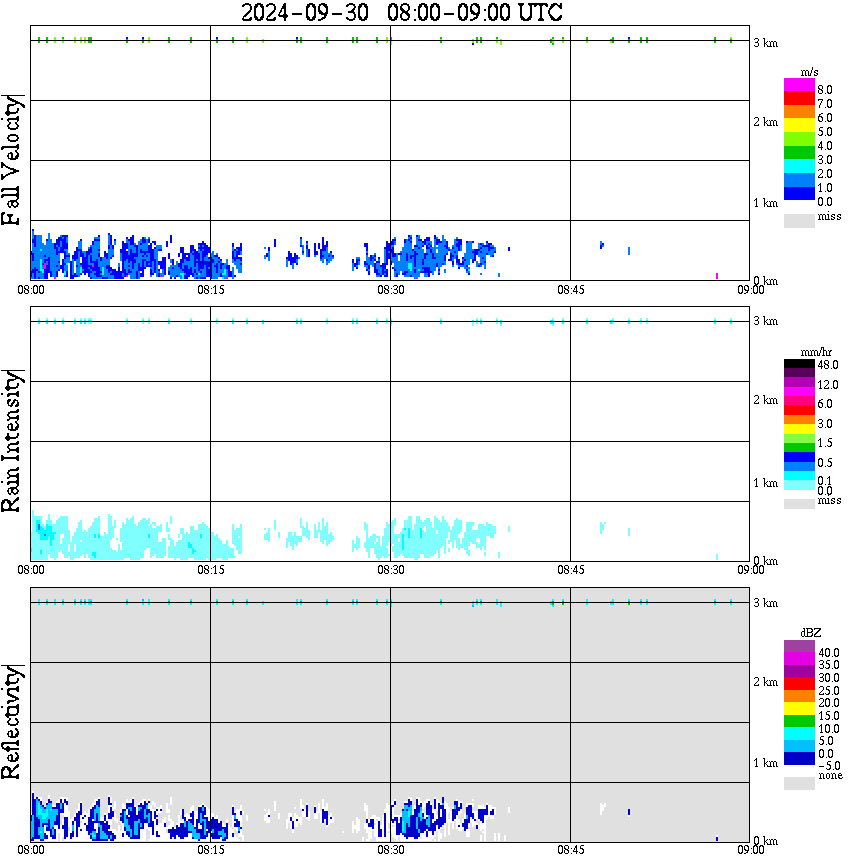Click the "2 km" label beside Reflectivity panel
This screenshot has height=868, width=850.
coord(766,682)
